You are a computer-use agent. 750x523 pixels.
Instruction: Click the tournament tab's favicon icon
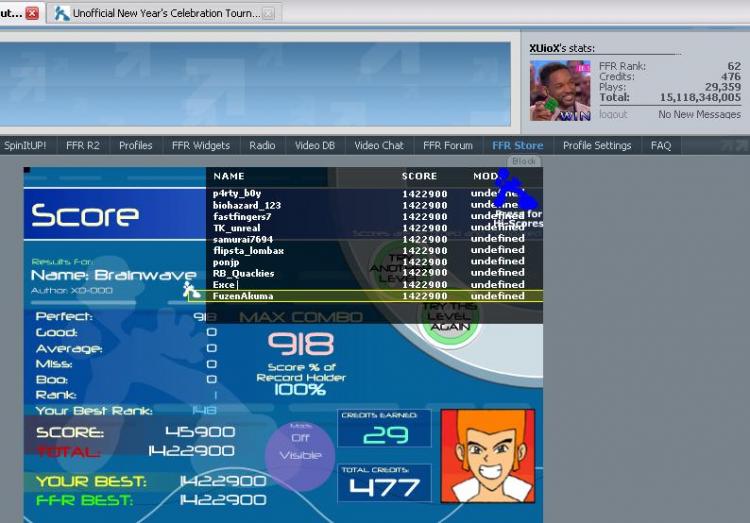(62, 13)
